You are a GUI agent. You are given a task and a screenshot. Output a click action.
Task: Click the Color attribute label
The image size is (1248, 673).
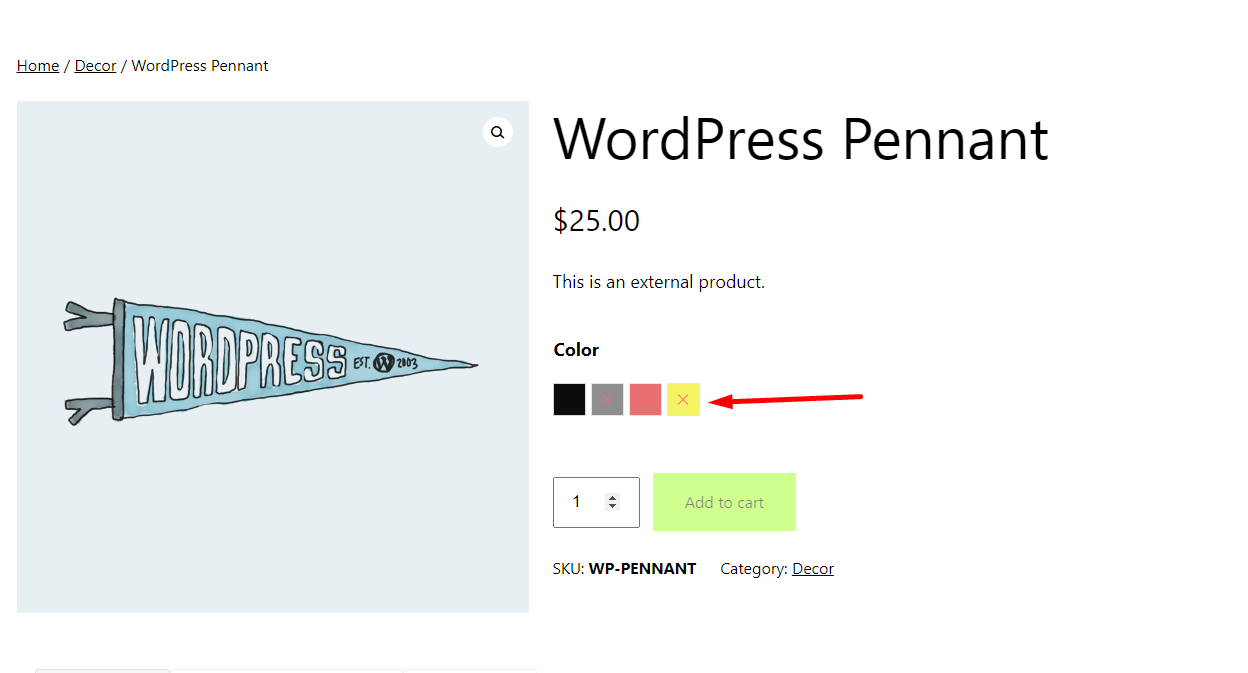click(576, 350)
